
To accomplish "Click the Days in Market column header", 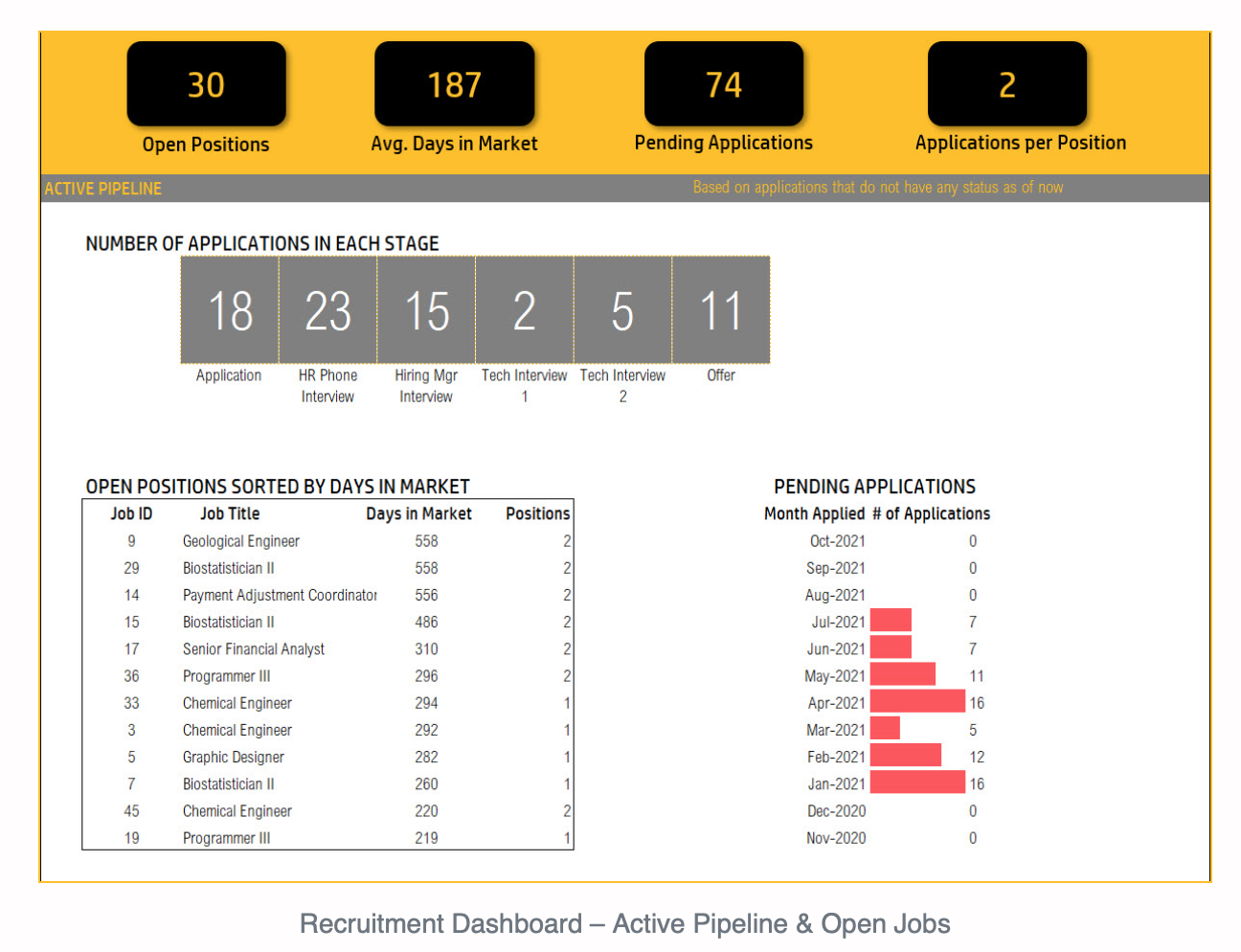I will [418, 513].
